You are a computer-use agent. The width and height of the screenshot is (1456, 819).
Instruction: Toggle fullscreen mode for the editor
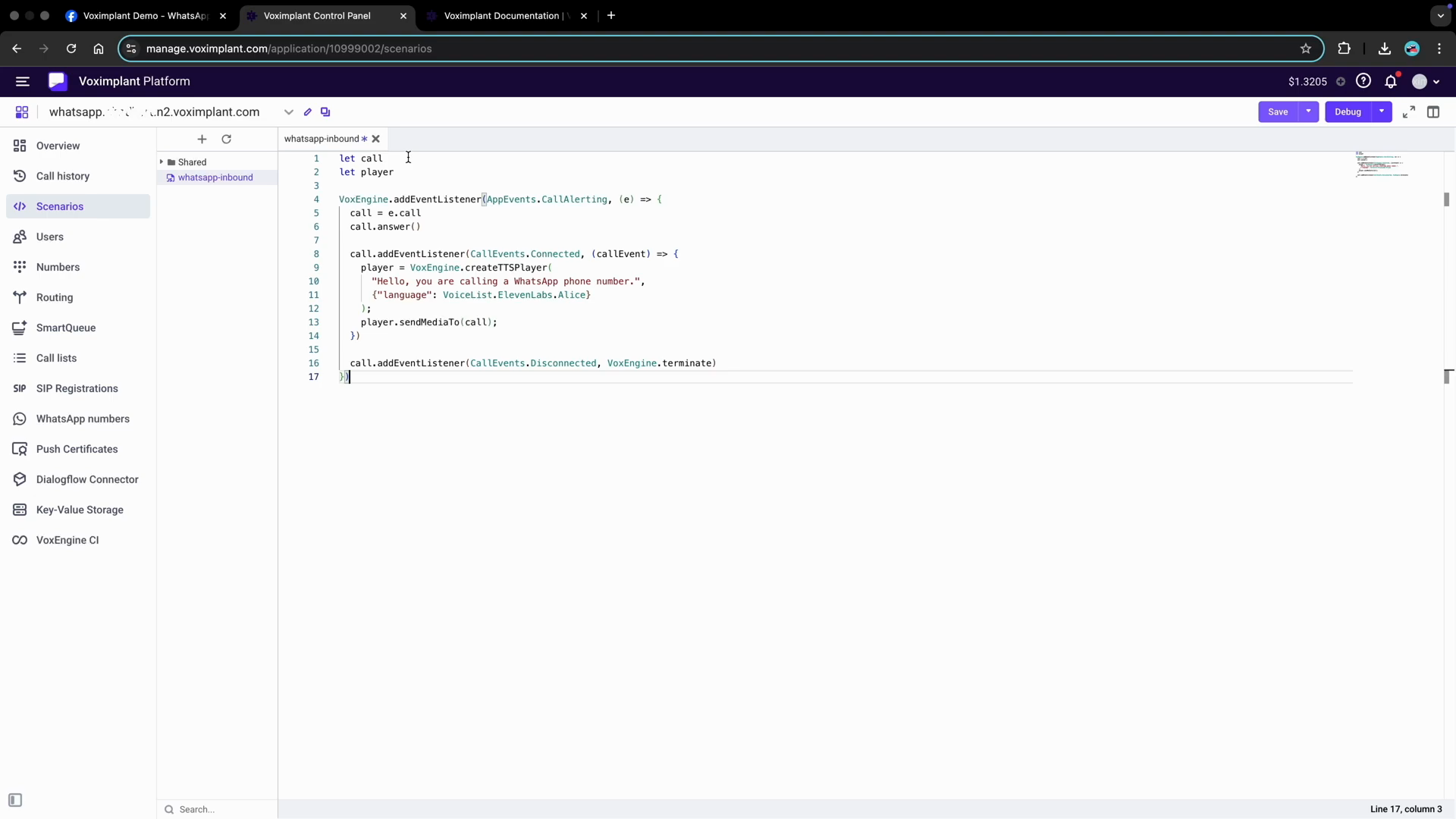tap(1408, 111)
